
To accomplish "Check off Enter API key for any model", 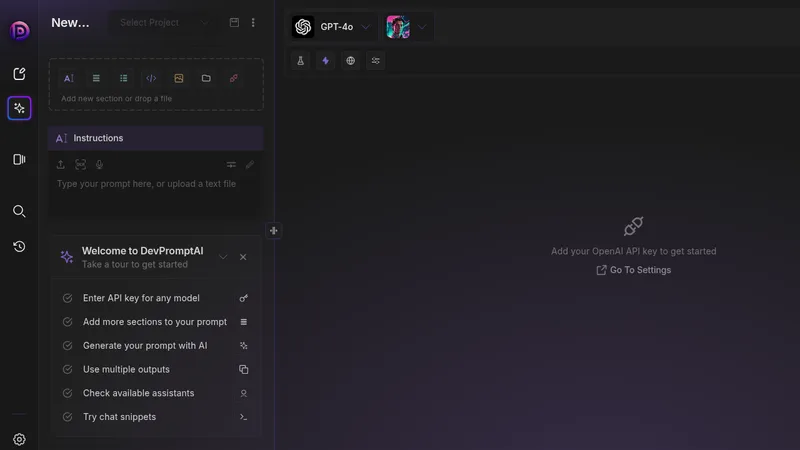I will (x=67, y=298).
